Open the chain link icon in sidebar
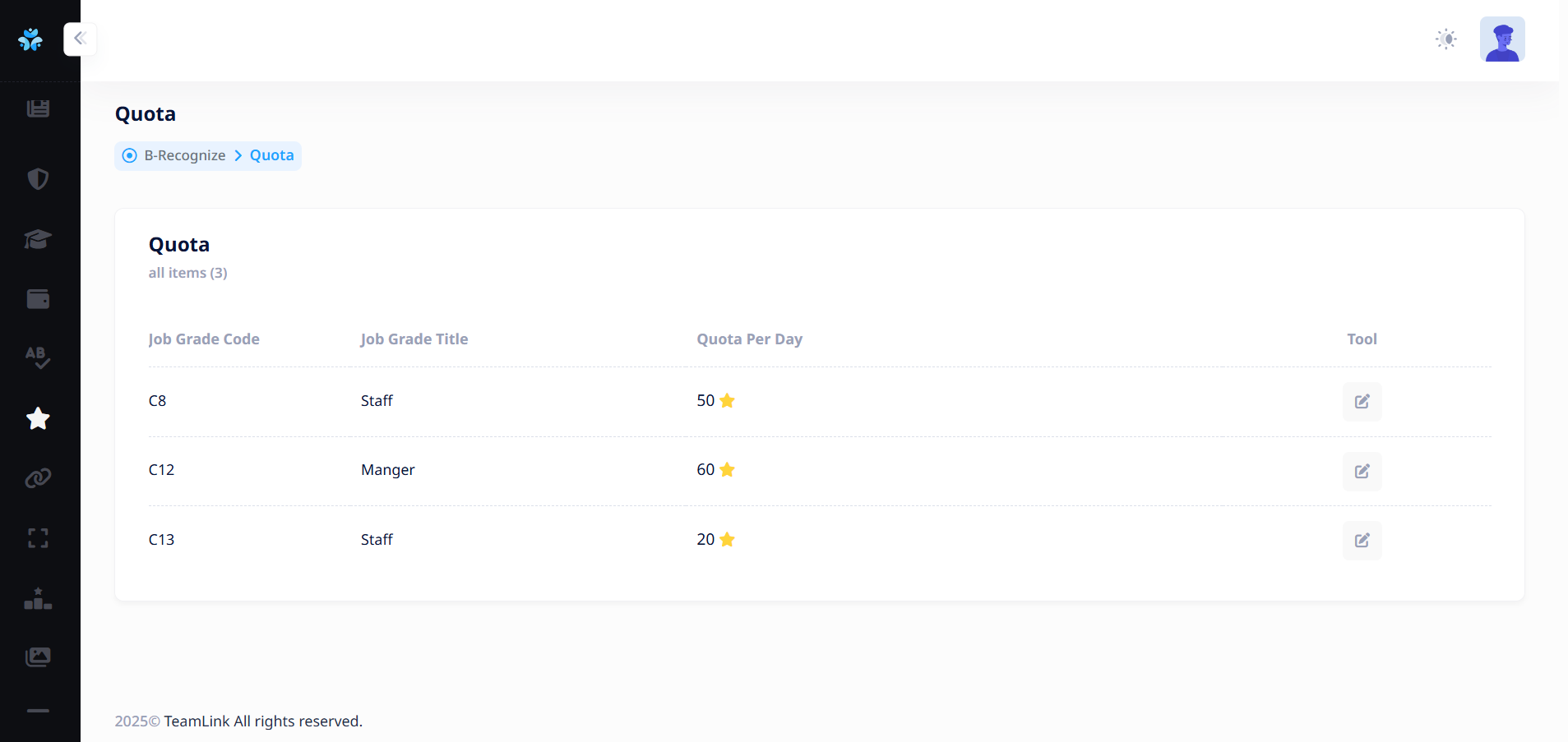The image size is (1568, 742). [38, 478]
